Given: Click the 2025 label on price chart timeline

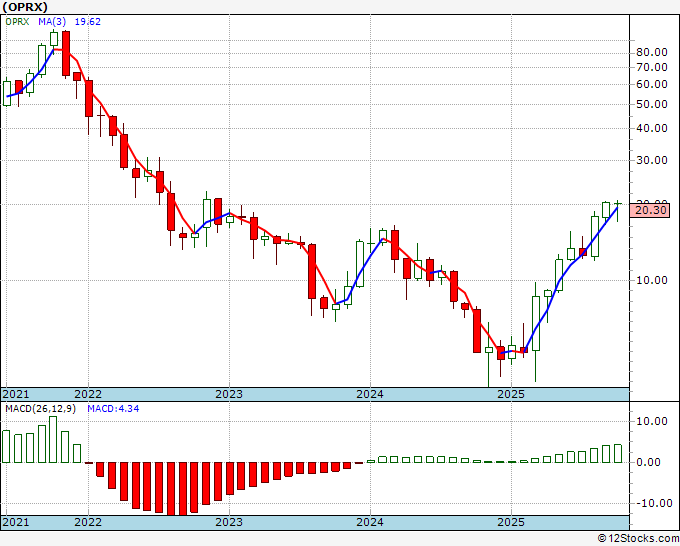Looking at the screenshot, I should coord(511,394).
